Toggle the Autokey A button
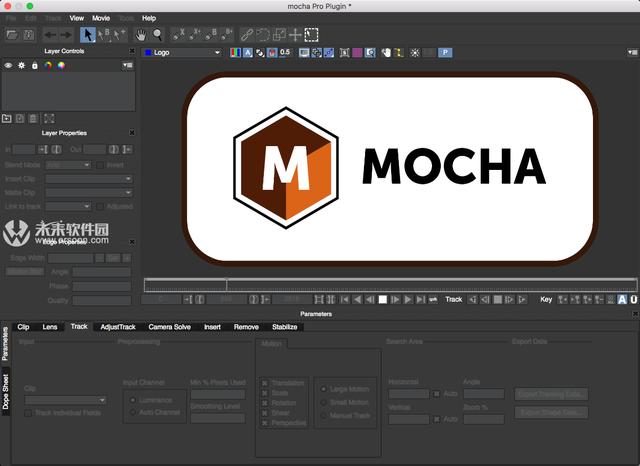Screen dimensions: 640x466 pyautogui.click(x=622, y=300)
